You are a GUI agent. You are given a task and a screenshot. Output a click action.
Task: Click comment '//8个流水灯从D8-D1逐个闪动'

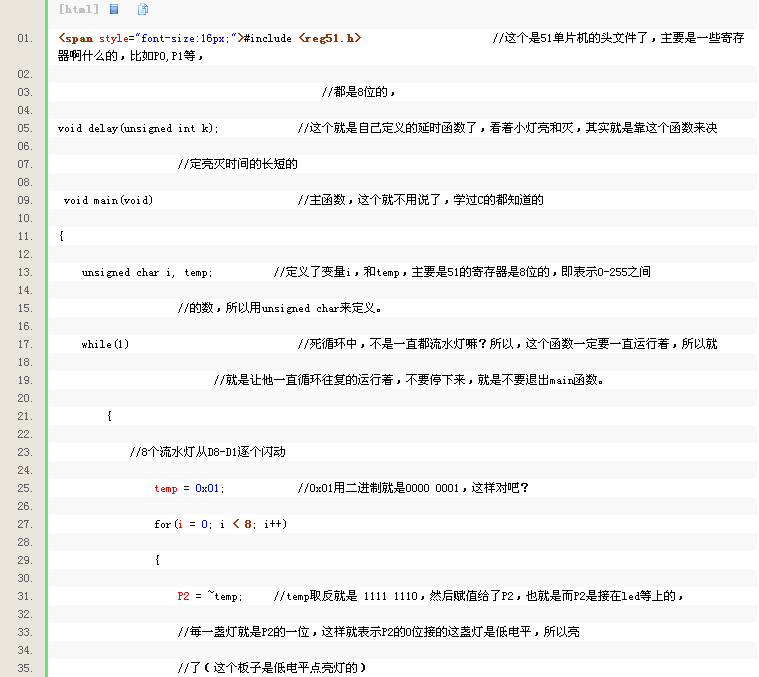[207, 452]
